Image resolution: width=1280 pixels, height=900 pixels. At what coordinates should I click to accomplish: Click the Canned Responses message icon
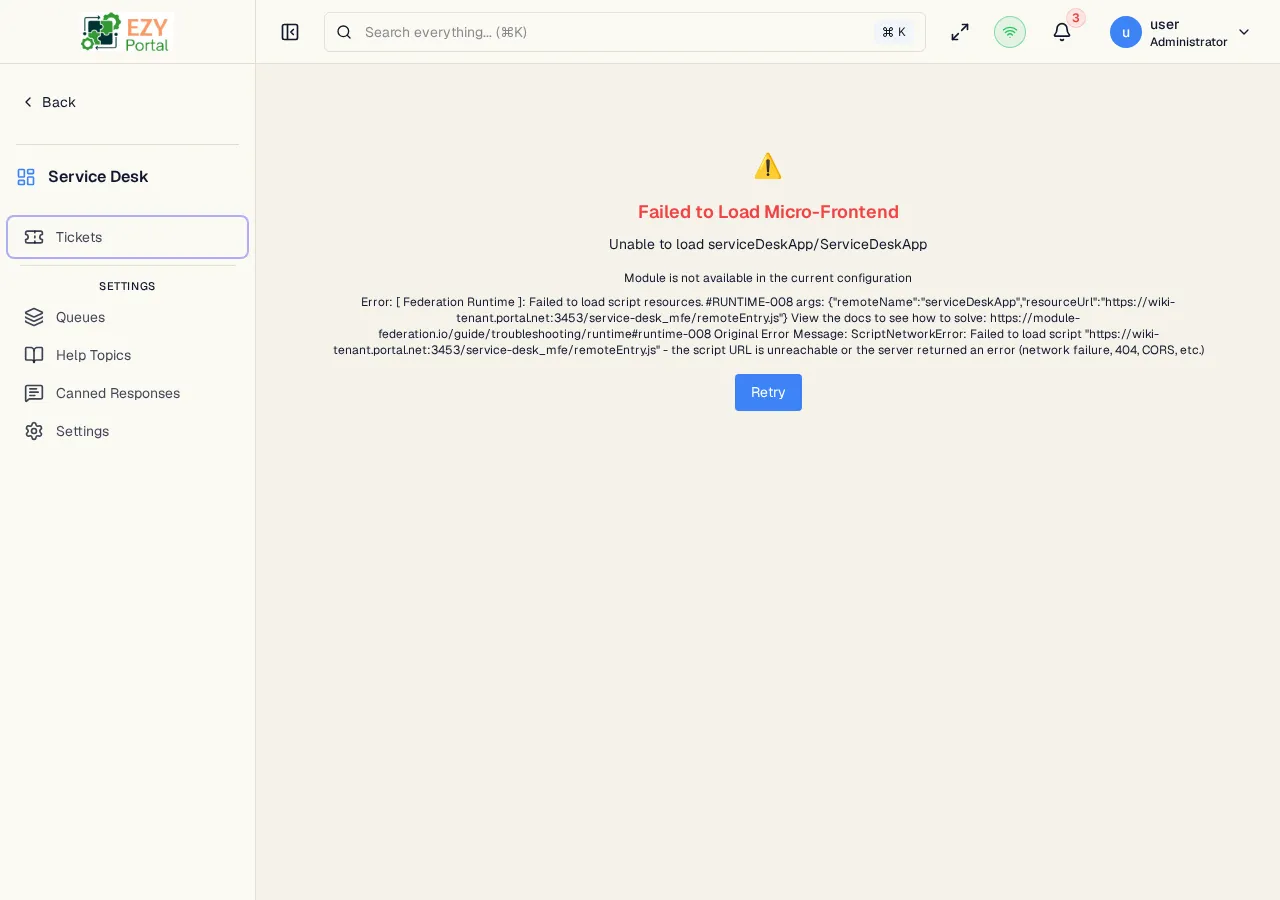pos(34,393)
